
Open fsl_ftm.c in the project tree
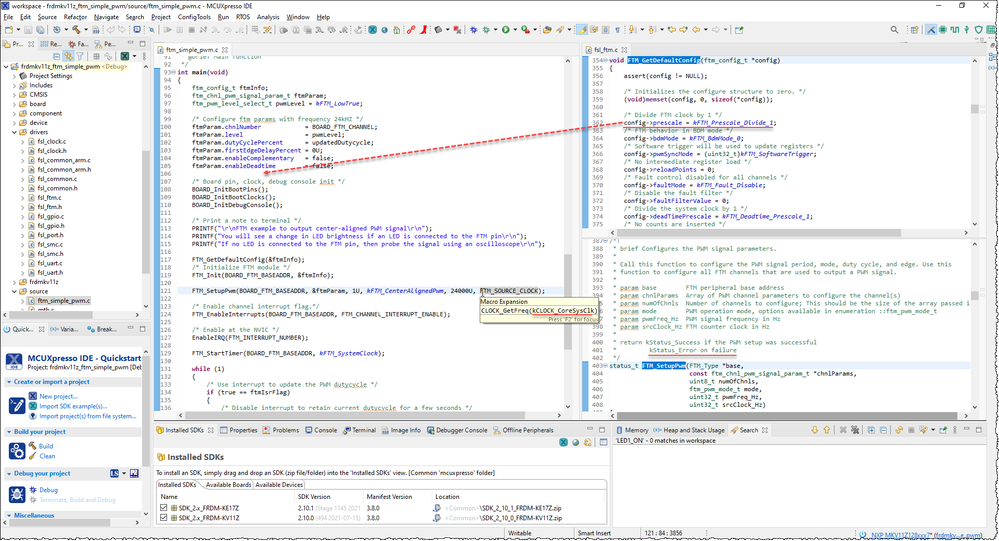[47, 198]
